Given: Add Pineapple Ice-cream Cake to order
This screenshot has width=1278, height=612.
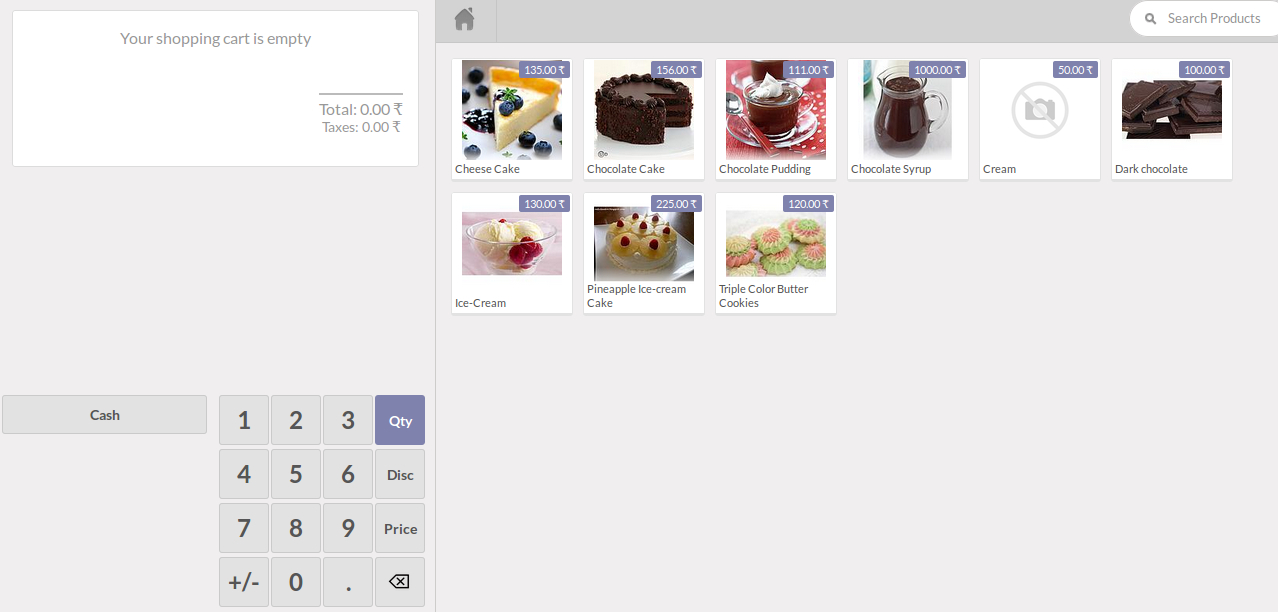Looking at the screenshot, I should pos(644,253).
